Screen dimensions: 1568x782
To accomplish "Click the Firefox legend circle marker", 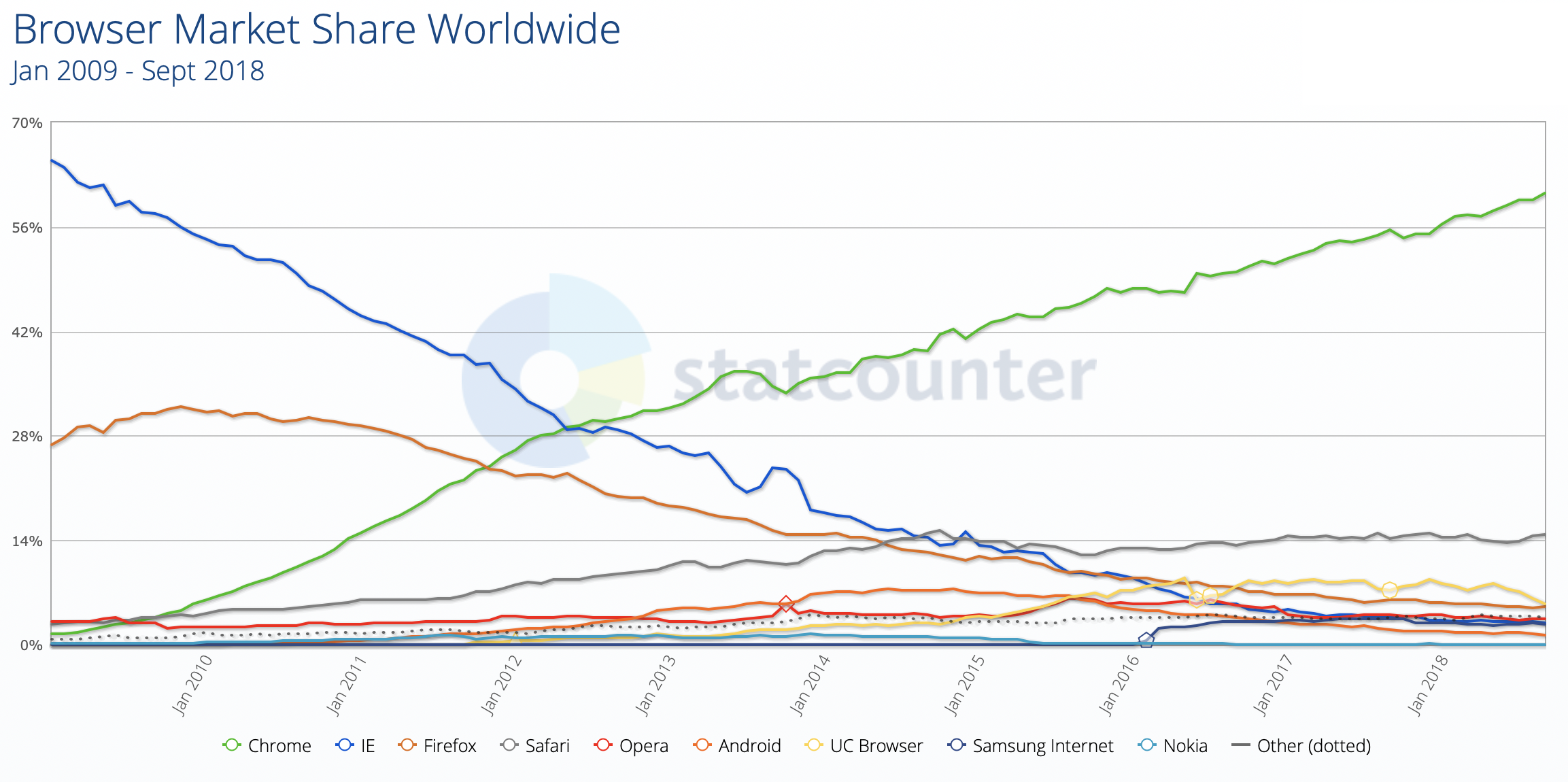I will [407, 745].
